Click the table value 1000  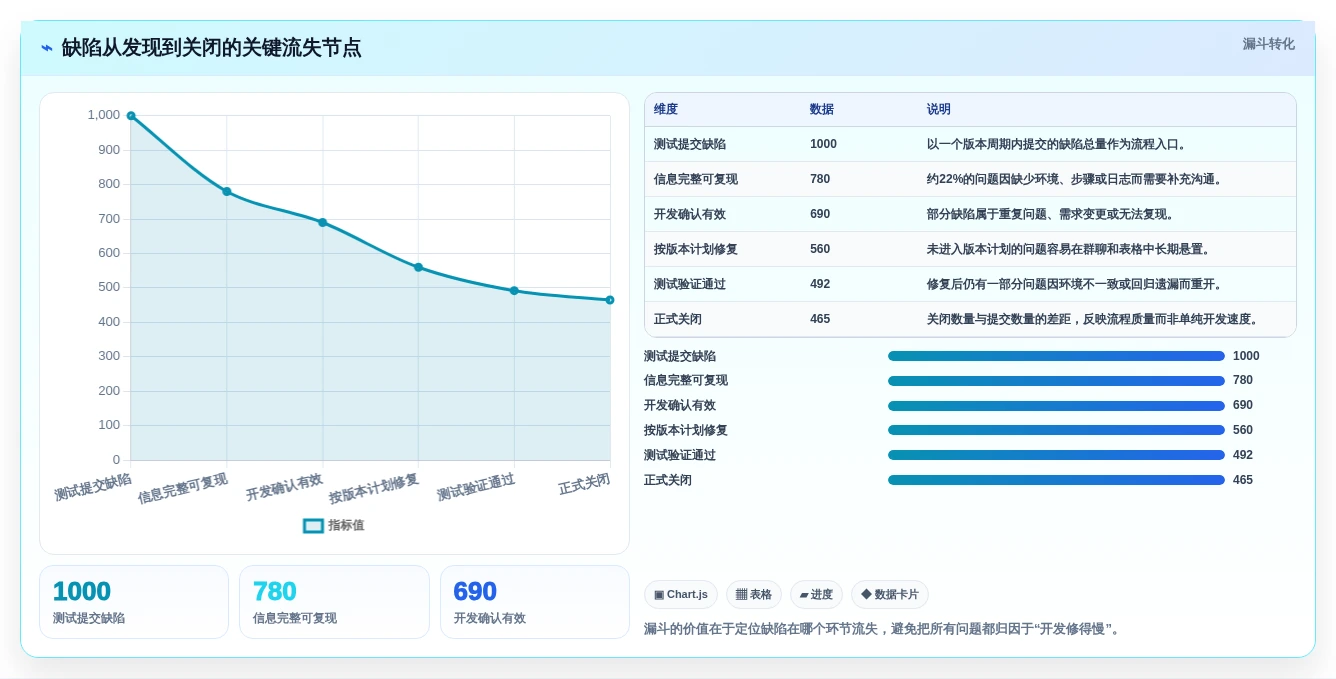click(x=823, y=144)
